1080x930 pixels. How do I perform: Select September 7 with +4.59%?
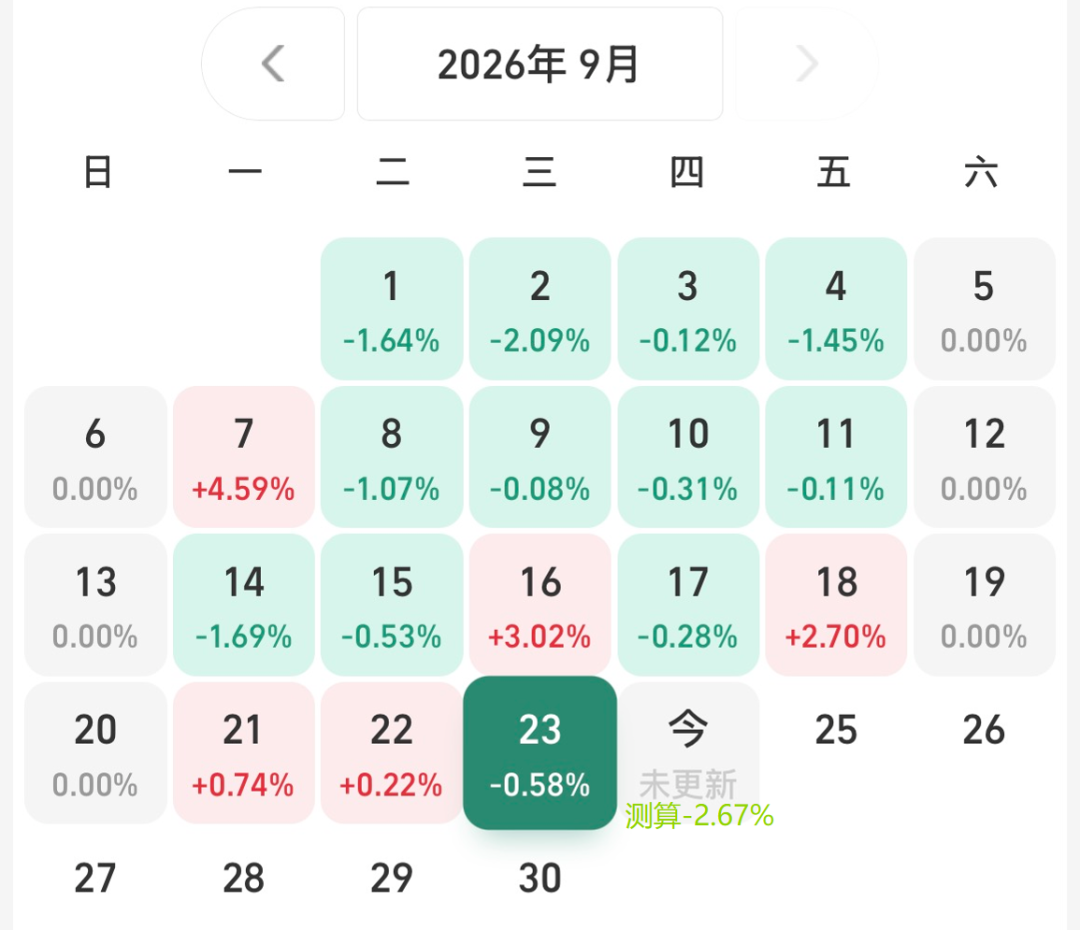pyautogui.click(x=244, y=457)
